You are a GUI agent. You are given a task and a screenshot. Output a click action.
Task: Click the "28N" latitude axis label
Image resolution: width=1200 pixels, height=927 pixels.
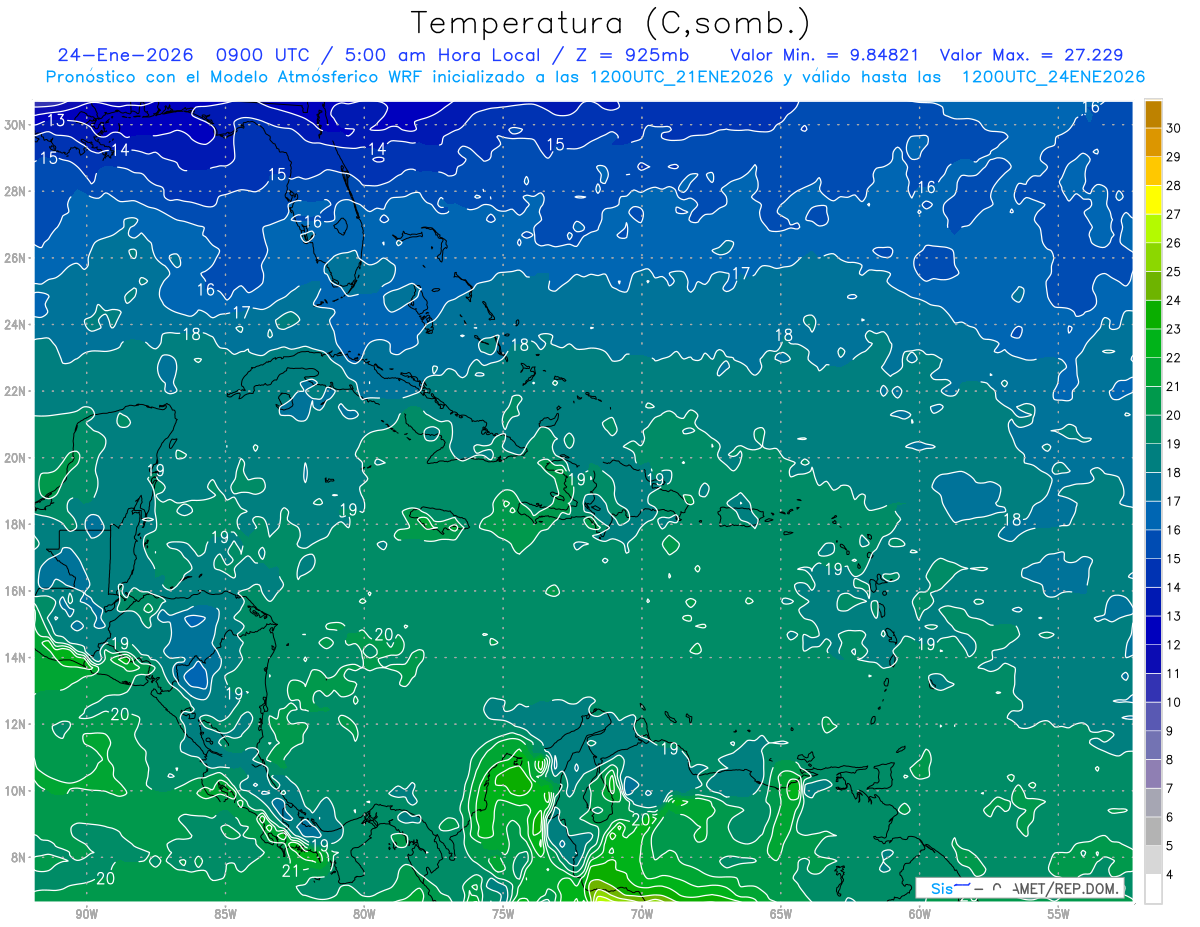click(x=16, y=191)
